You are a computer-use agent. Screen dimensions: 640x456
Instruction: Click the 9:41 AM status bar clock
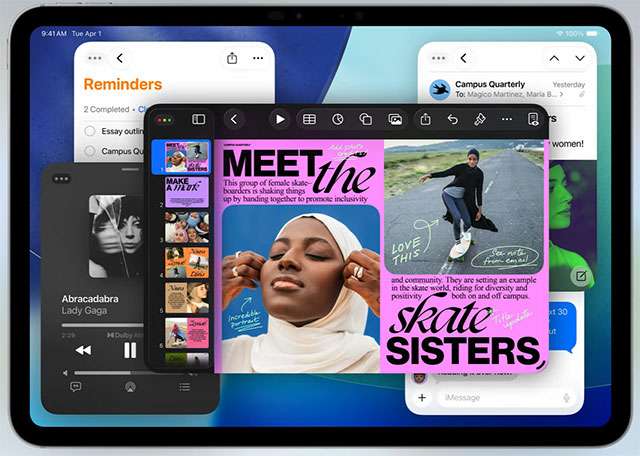click(x=53, y=33)
